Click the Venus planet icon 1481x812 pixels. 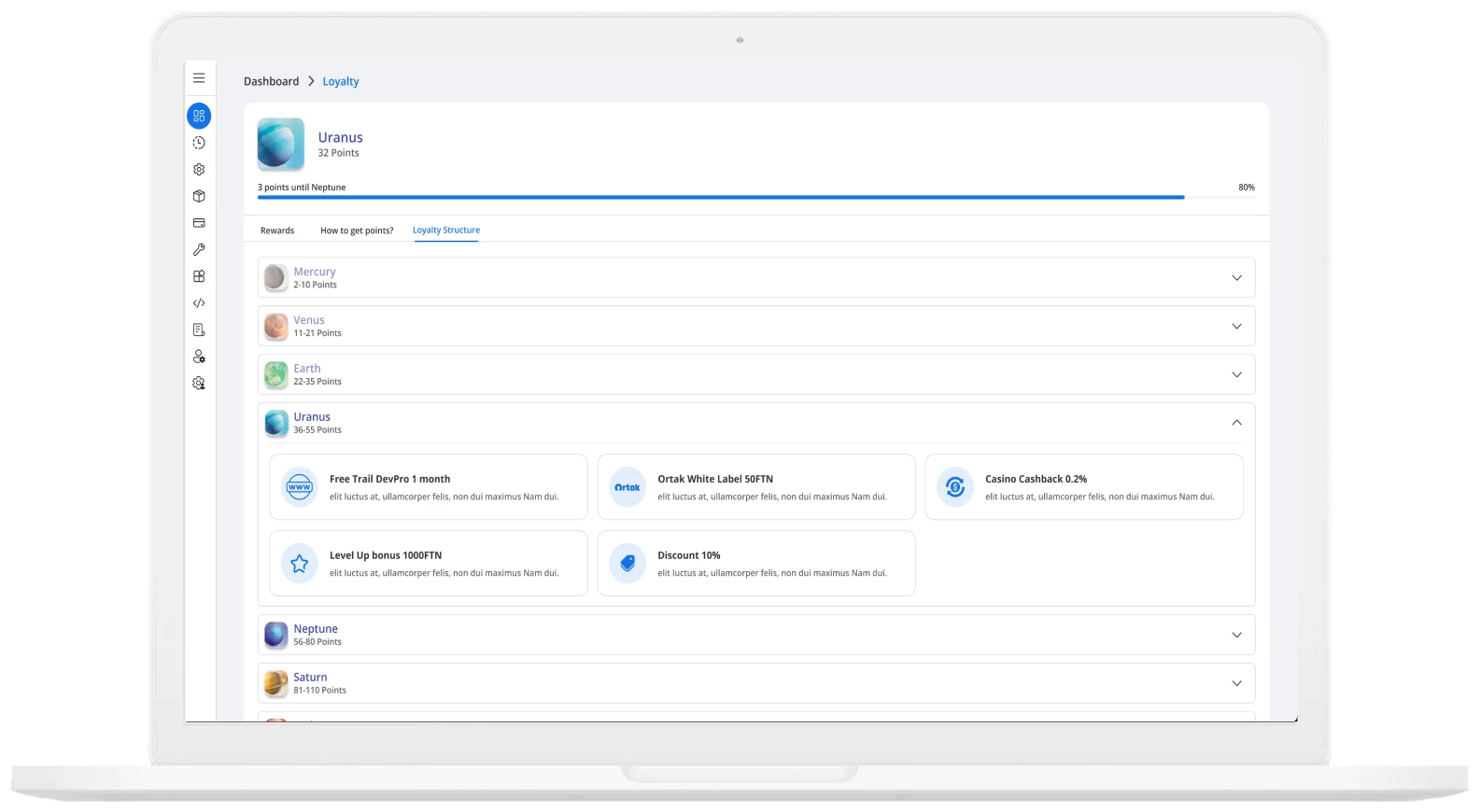pos(275,327)
